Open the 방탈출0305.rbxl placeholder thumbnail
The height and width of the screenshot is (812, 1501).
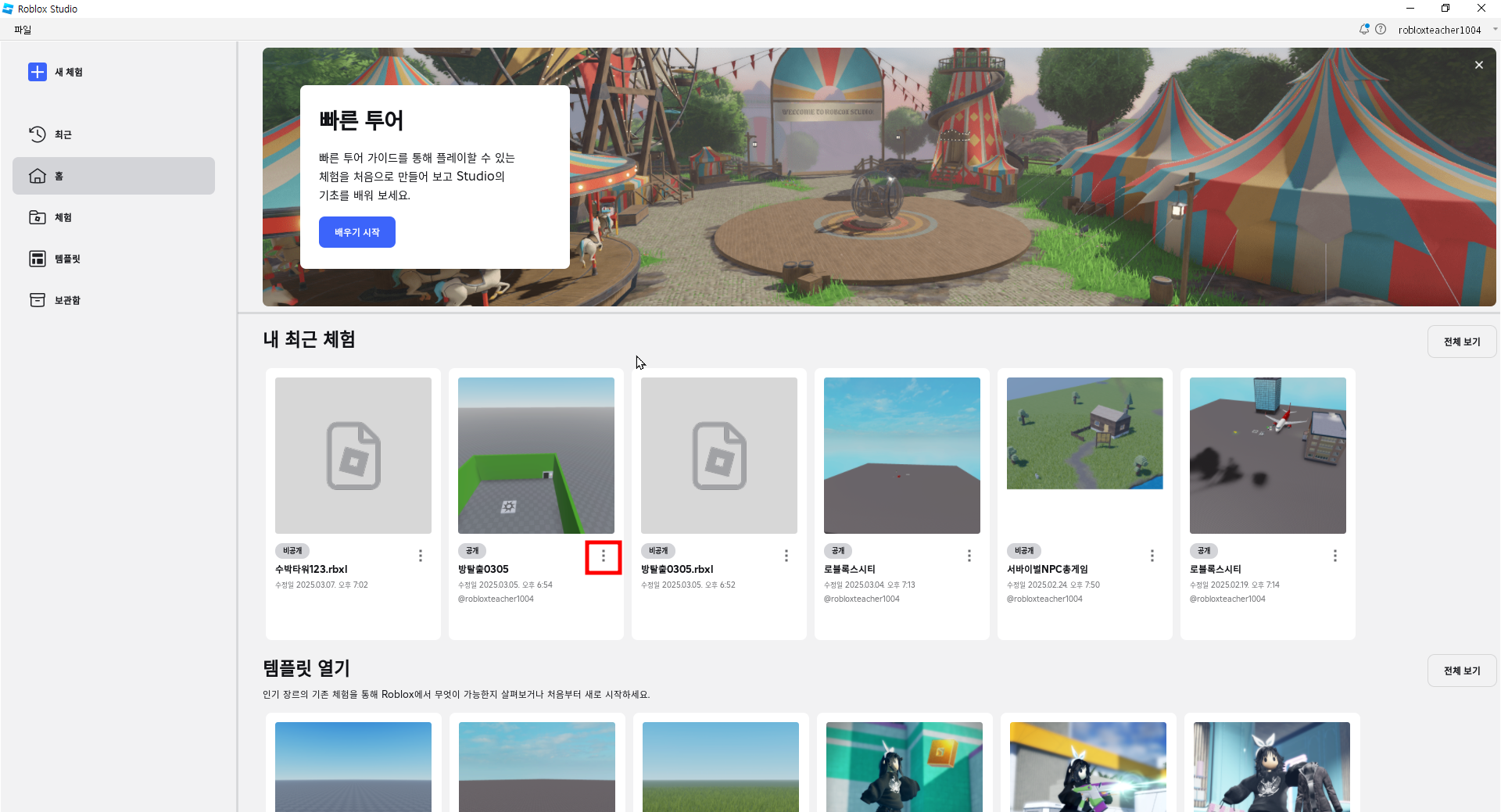tap(719, 456)
